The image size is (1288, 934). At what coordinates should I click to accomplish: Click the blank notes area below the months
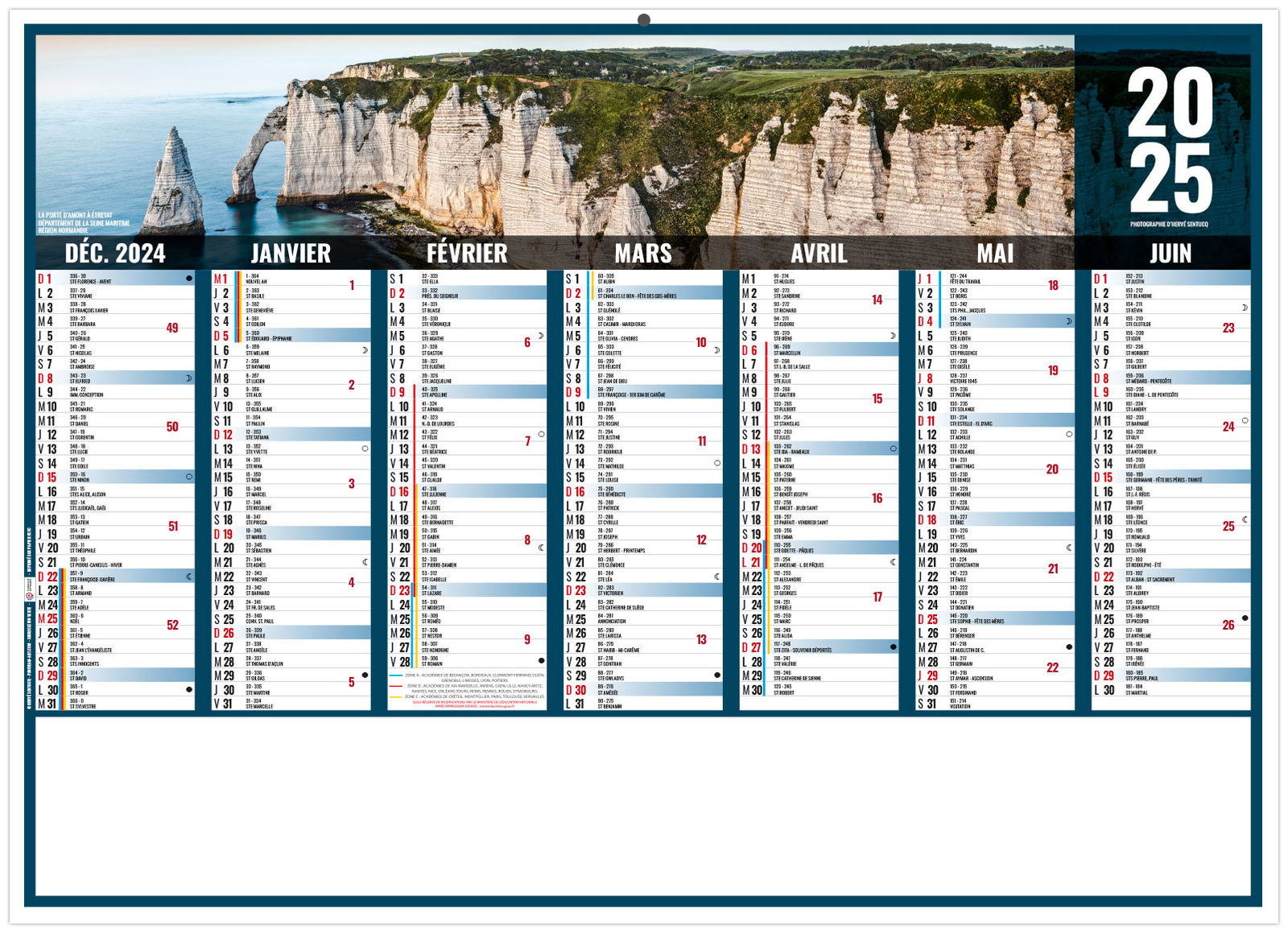pyautogui.click(x=643, y=805)
